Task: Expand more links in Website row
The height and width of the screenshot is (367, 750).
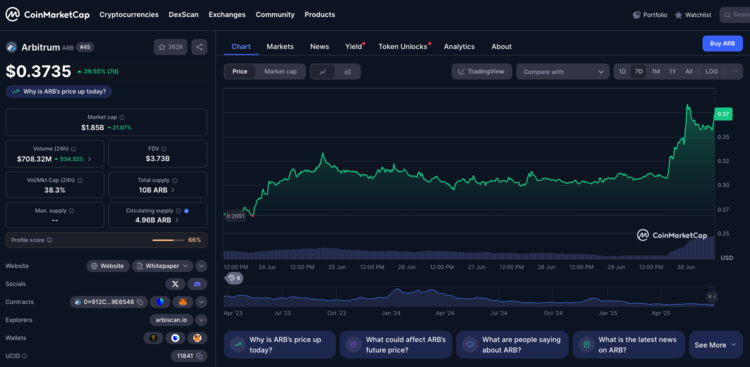Action: coord(201,266)
